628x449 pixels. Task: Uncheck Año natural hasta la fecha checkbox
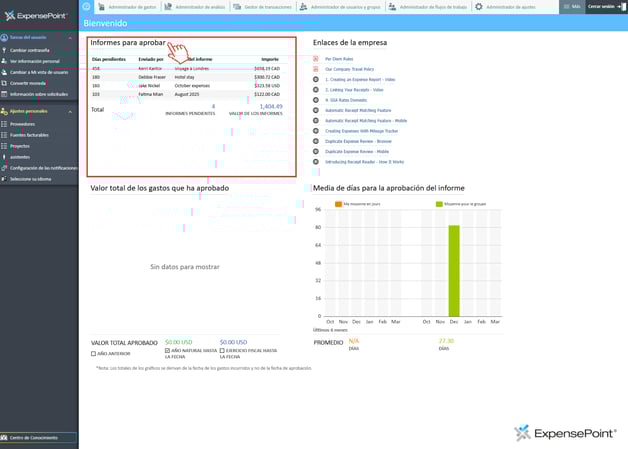pos(167,350)
